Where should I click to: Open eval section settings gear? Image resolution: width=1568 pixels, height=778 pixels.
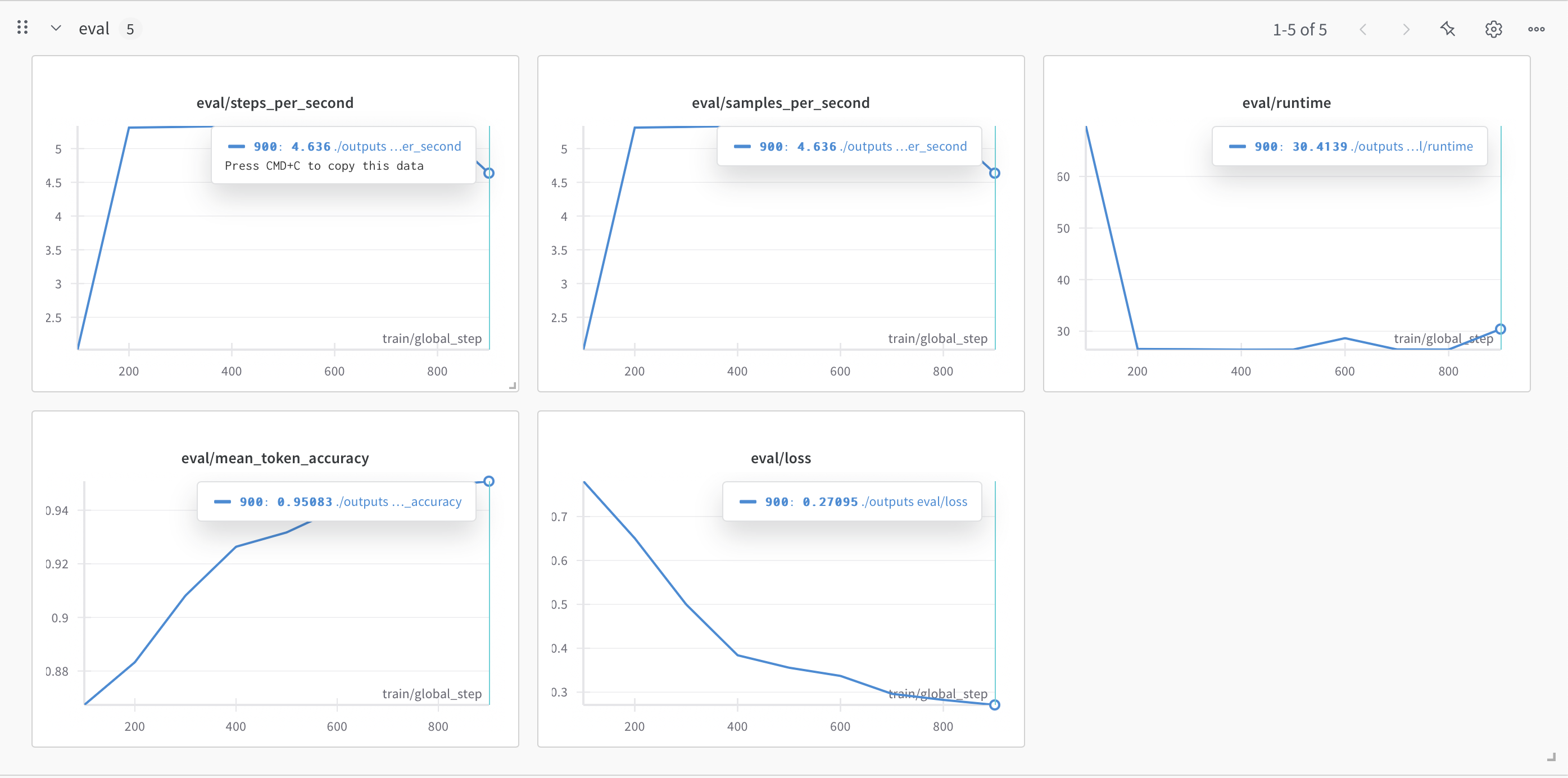click(x=1493, y=29)
